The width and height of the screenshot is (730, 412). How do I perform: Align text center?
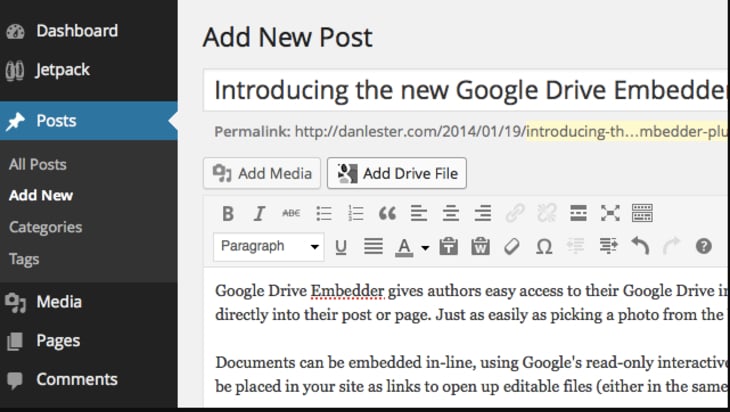click(x=451, y=214)
